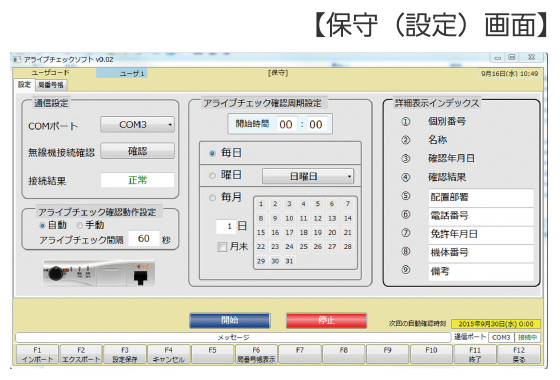
Task: Pick day 1 in the monthly calendar
Action: pos(261,204)
